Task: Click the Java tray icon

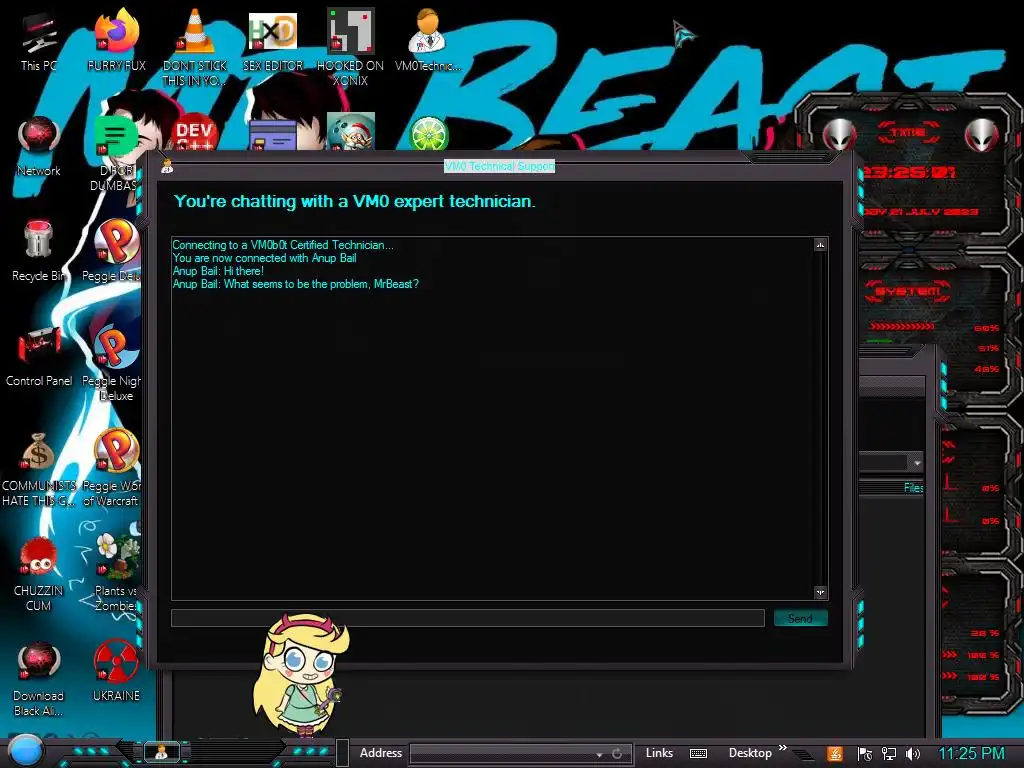Action: (x=835, y=754)
